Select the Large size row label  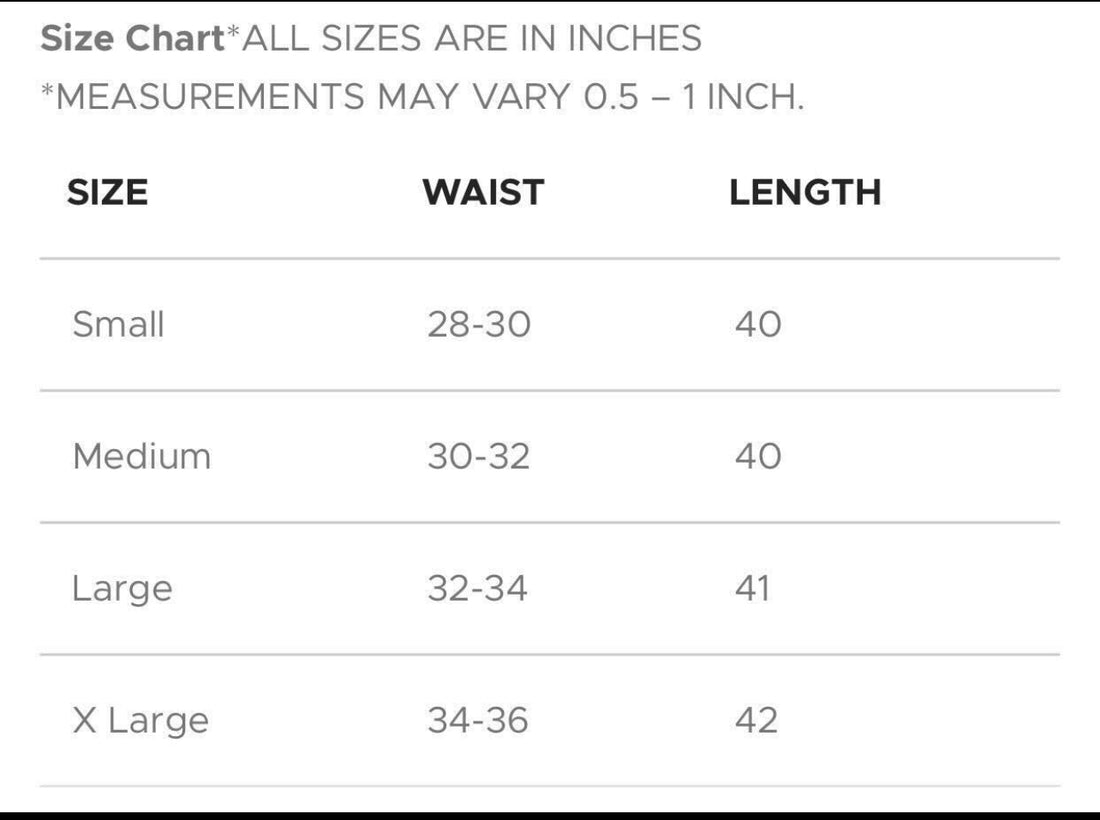click(122, 588)
